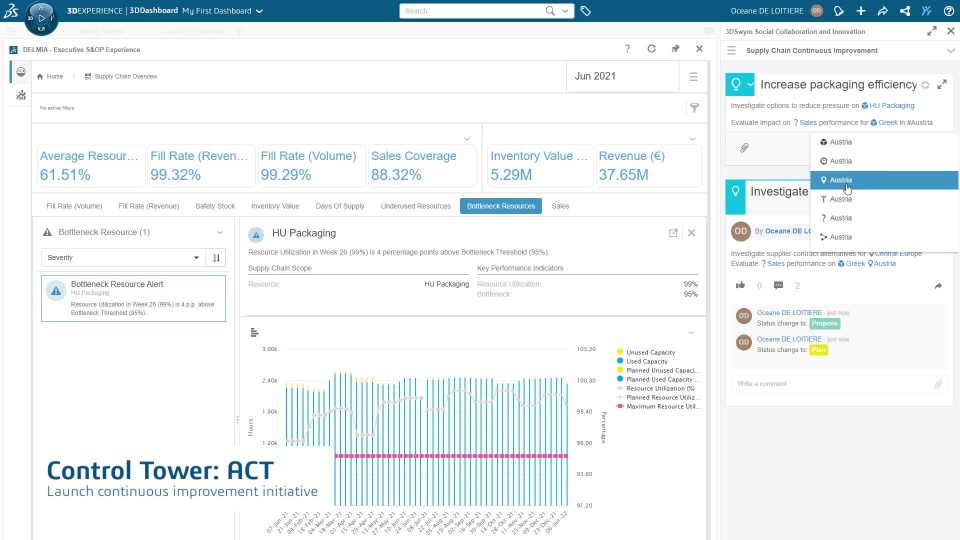960x540 pixels.
Task: Expand the Supply Chain Continuous Improvement dropdown
Action: point(950,51)
